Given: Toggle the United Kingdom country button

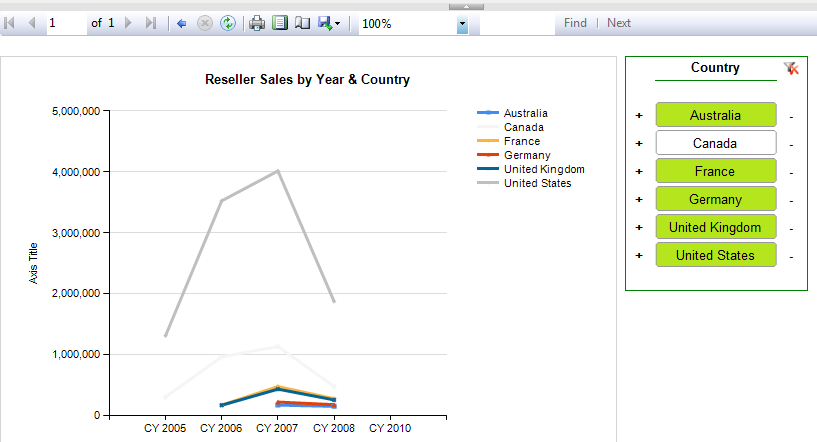Looking at the screenshot, I should pyautogui.click(x=716, y=227).
